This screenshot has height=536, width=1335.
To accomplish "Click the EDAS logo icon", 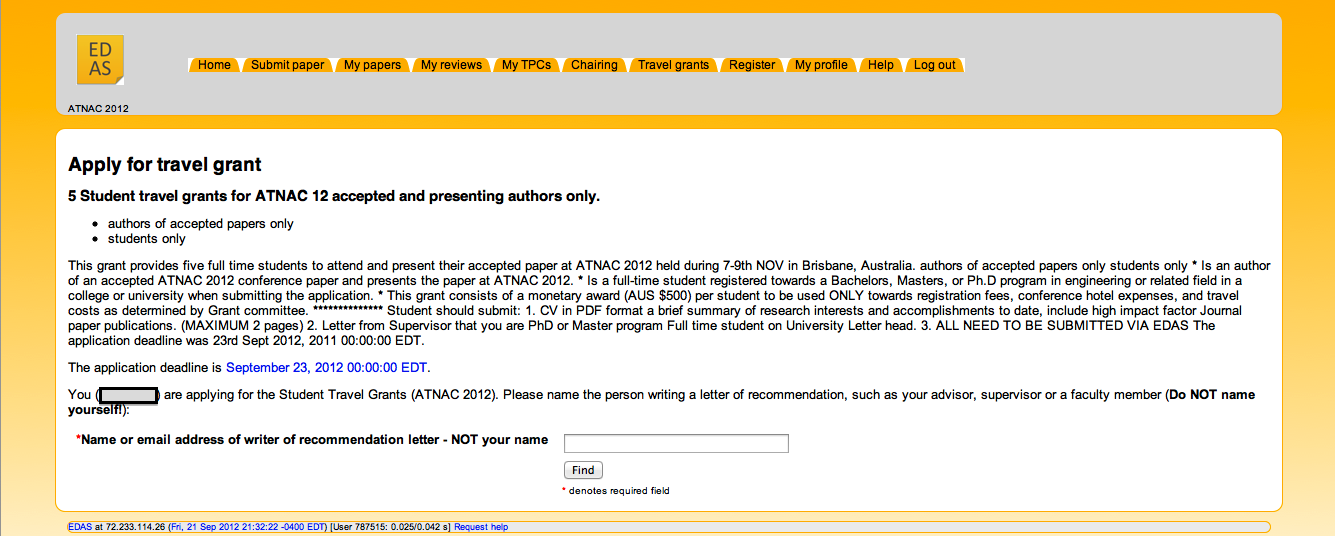I will click(x=100, y=60).
